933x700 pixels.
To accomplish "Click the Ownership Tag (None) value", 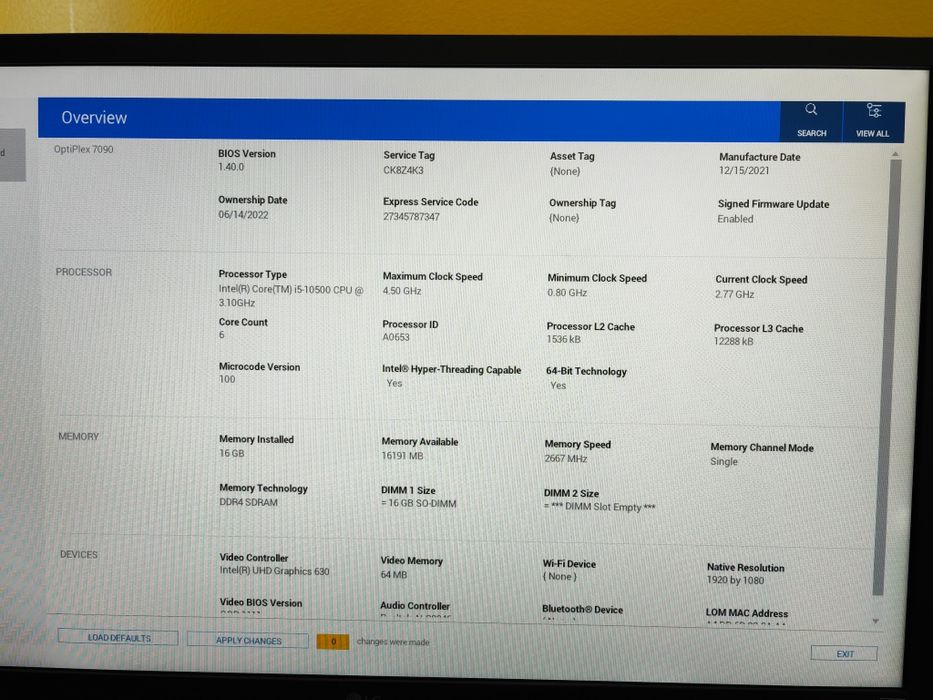I will (x=564, y=218).
